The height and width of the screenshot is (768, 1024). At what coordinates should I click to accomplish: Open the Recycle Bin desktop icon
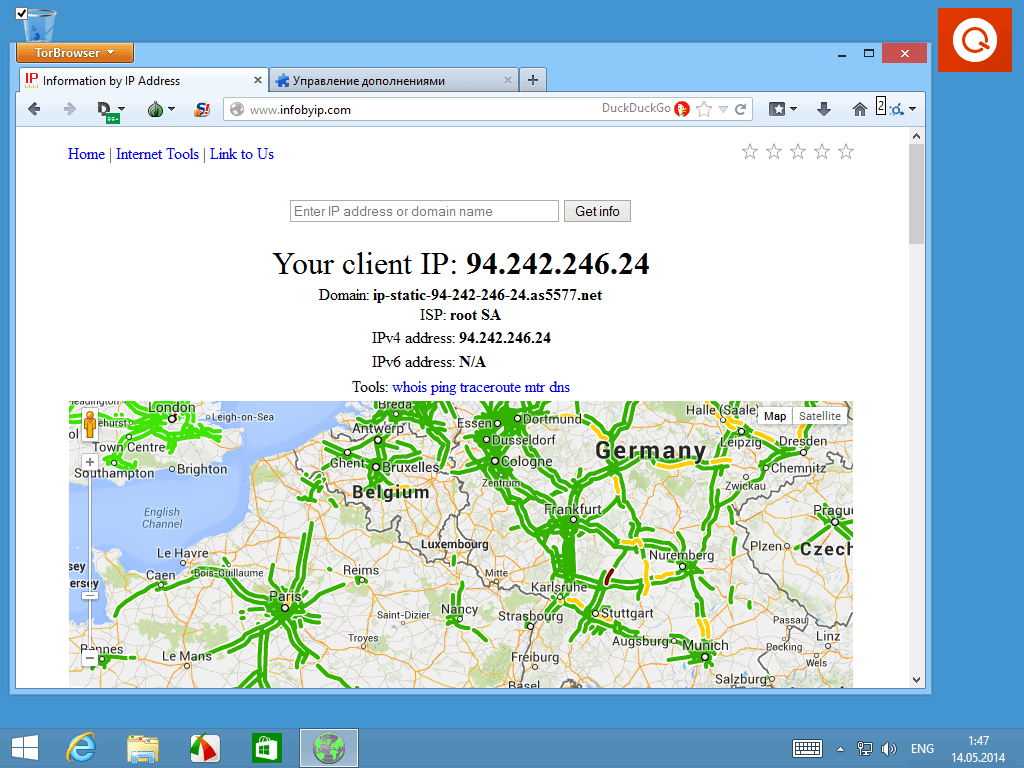tap(39, 26)
